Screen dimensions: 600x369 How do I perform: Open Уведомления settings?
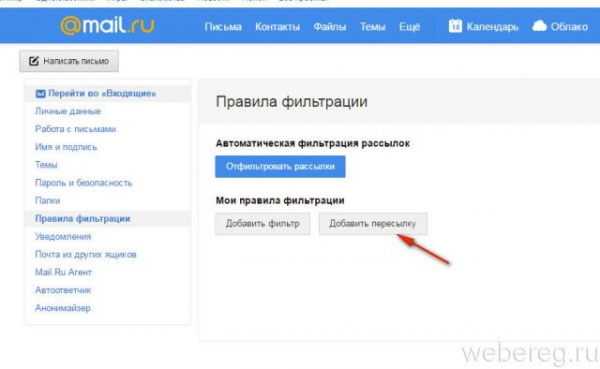pos(63,237)
